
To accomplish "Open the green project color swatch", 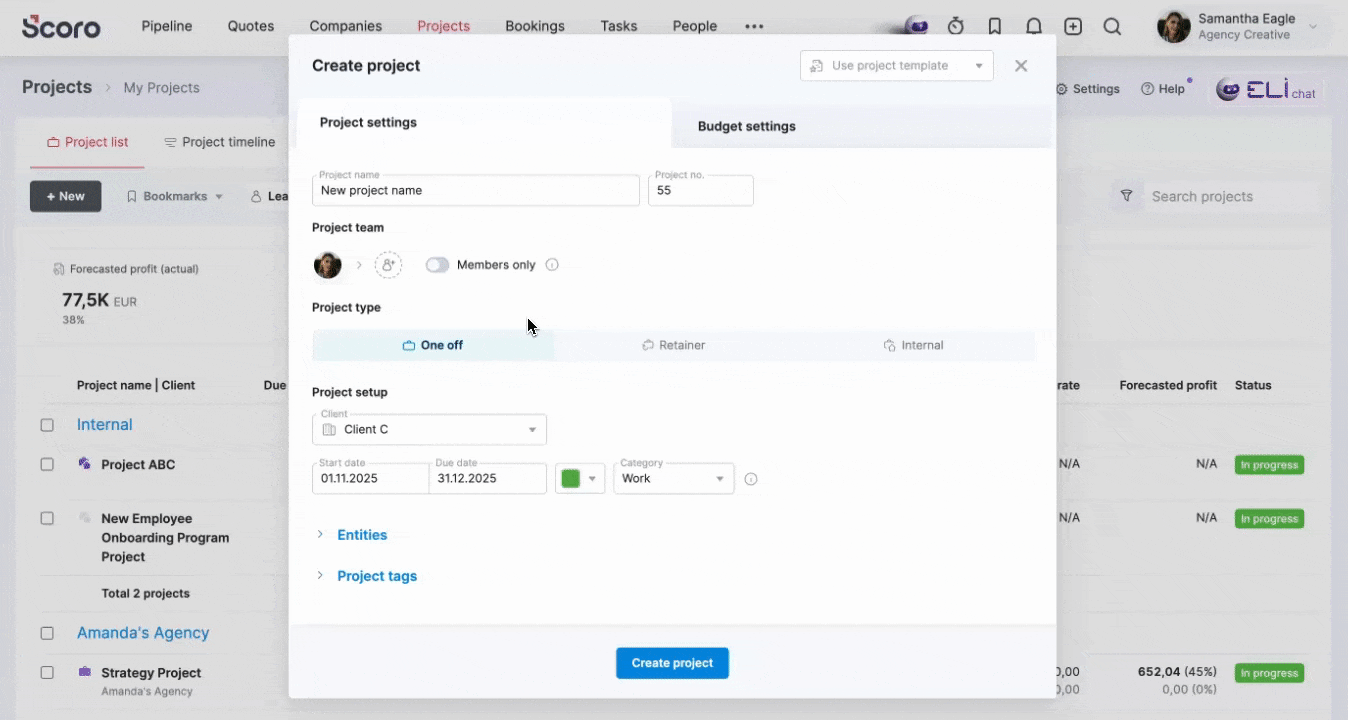I will [579, 479].
